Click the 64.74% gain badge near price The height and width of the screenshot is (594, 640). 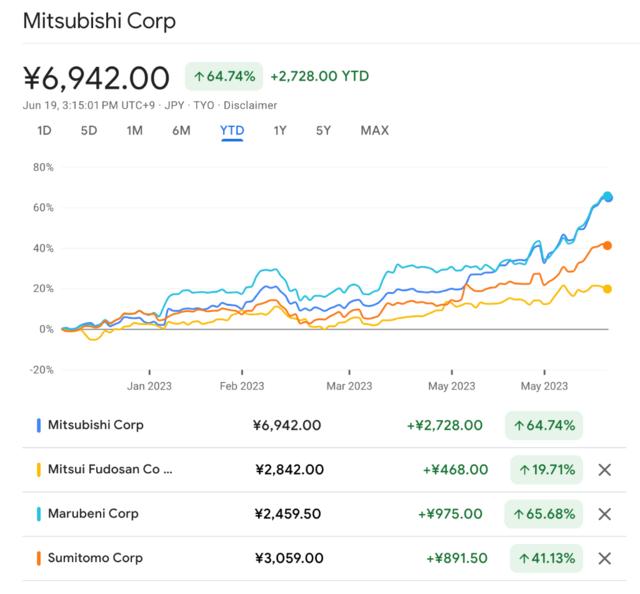223,76
